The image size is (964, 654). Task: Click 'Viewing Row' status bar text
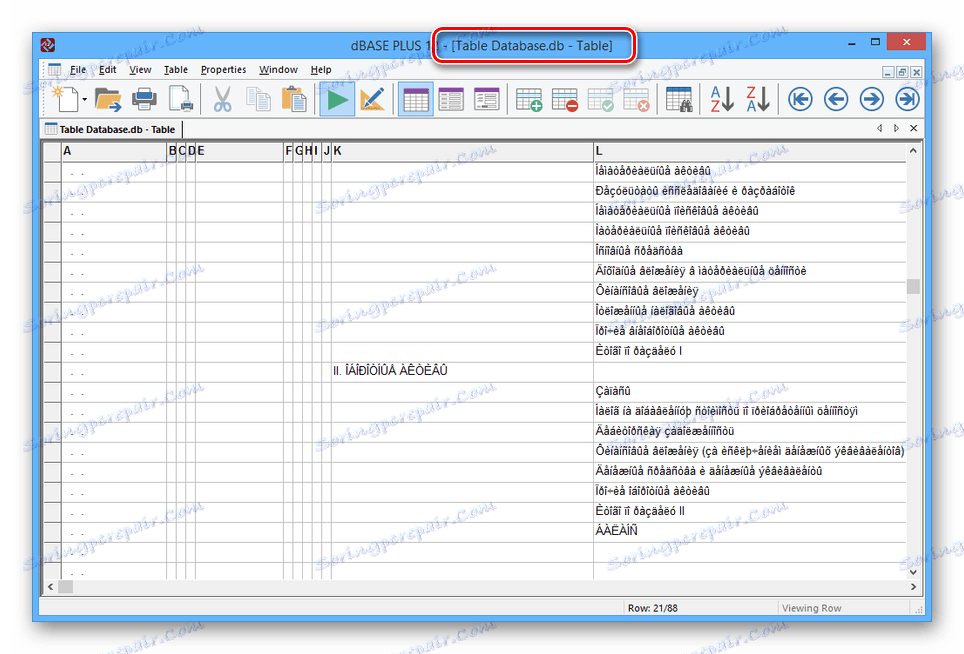(812, 608)
